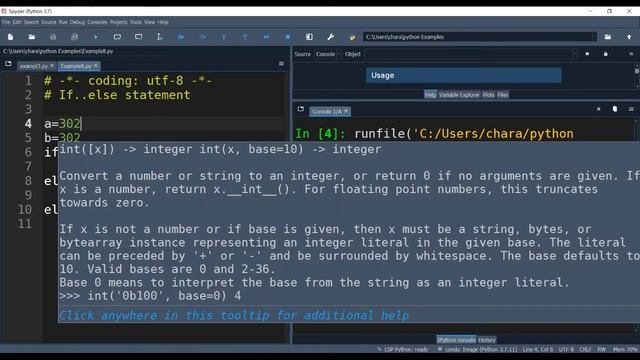Save the current file
The image size is (640, 360).
click(53, 37)
